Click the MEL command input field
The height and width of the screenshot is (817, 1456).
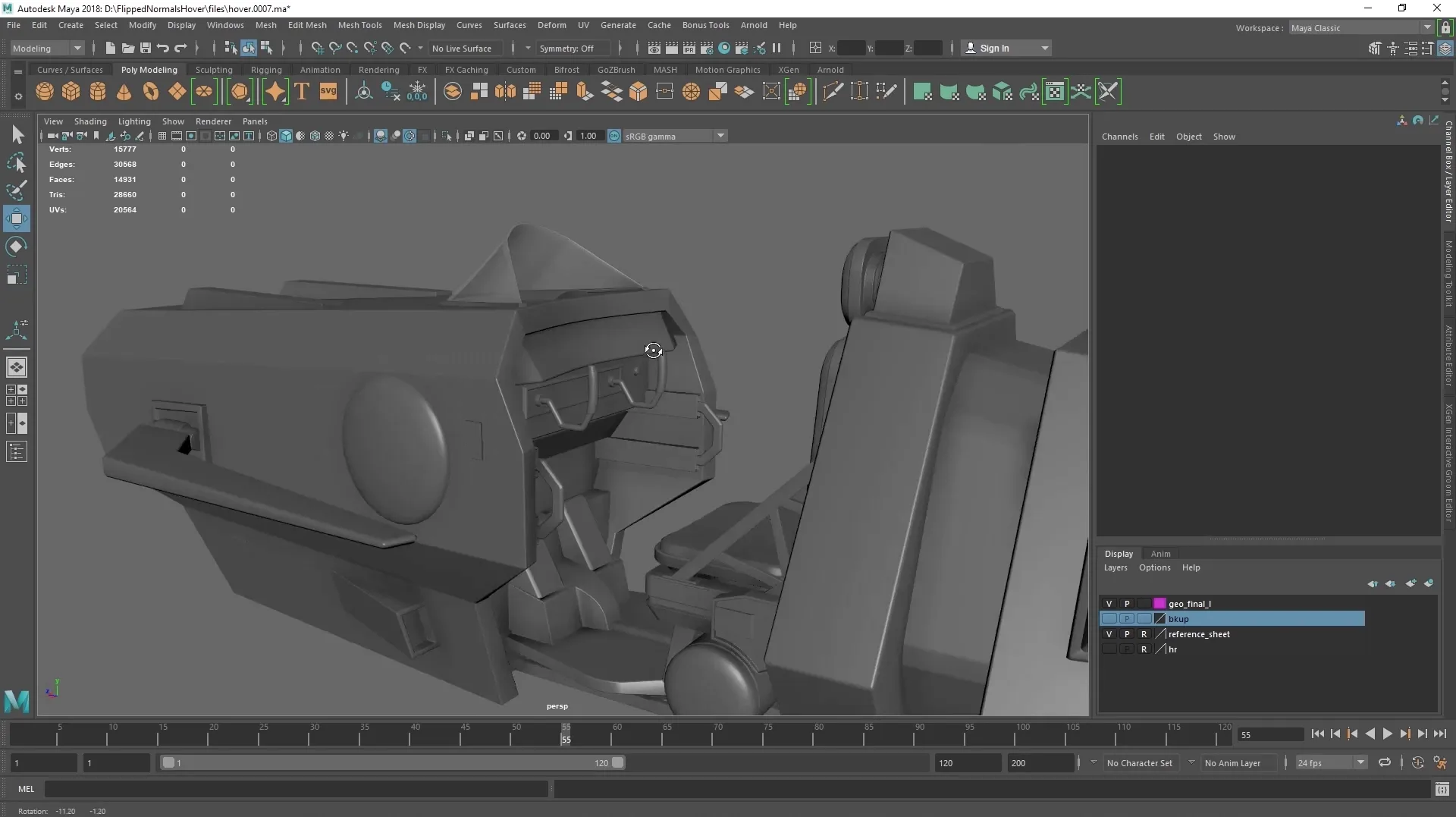[x=296, y=789]
